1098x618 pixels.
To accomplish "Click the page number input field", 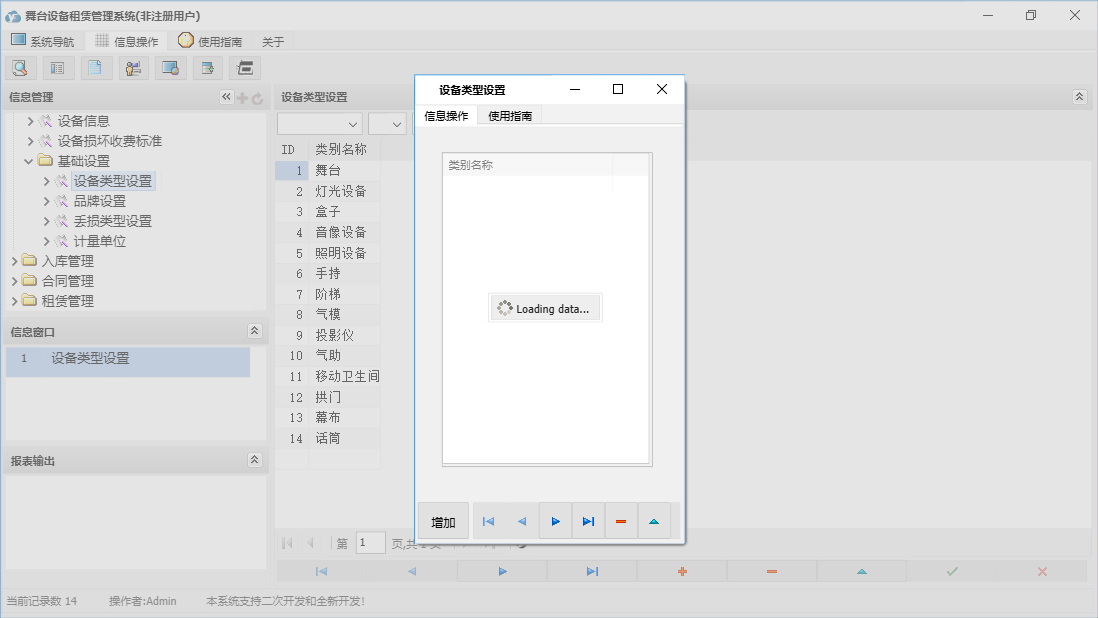I will tap(369, 542).
